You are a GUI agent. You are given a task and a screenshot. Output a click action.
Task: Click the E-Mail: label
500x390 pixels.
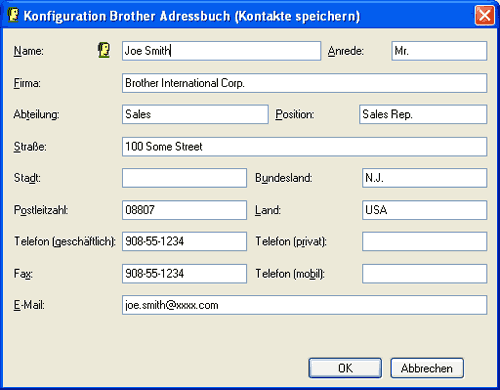coord(29,305)
